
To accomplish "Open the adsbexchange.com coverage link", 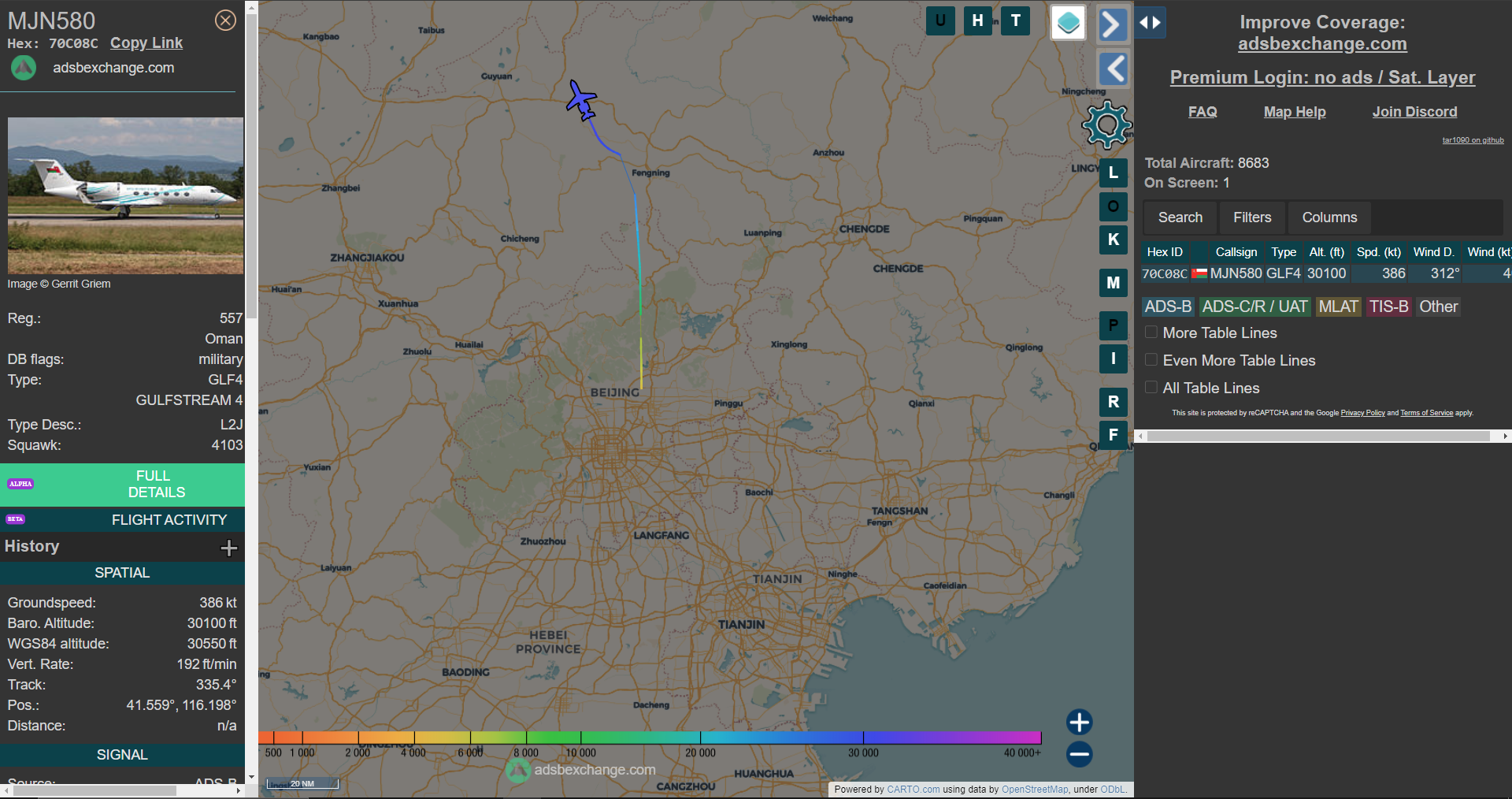I will tap(1322, 44).
